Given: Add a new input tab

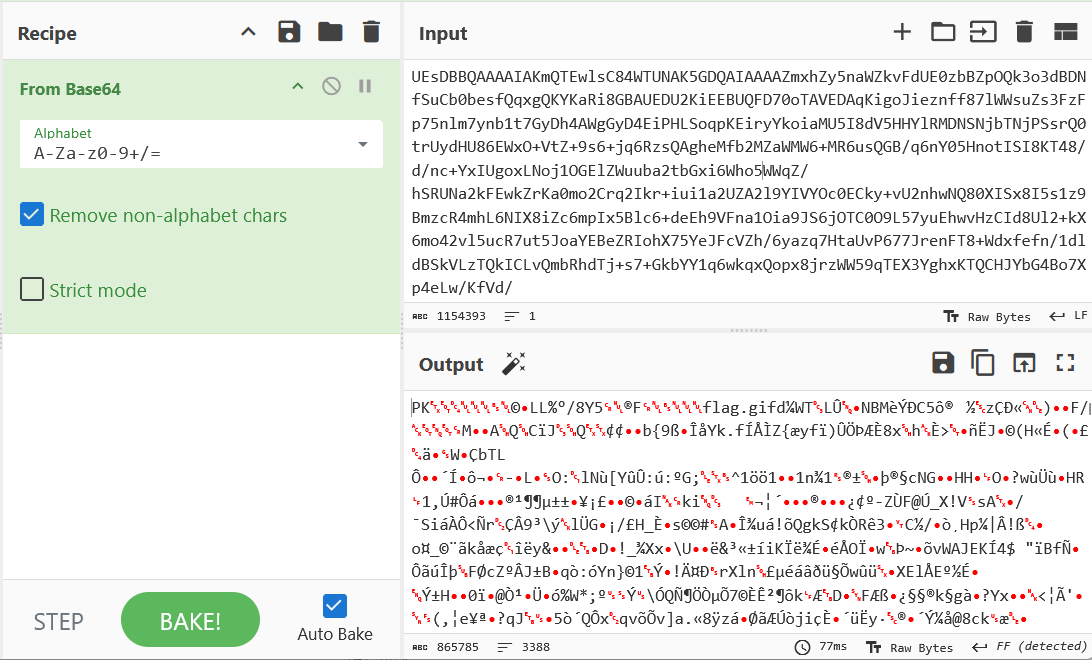Looking at the screenshot, I should [x=903, y=32].
